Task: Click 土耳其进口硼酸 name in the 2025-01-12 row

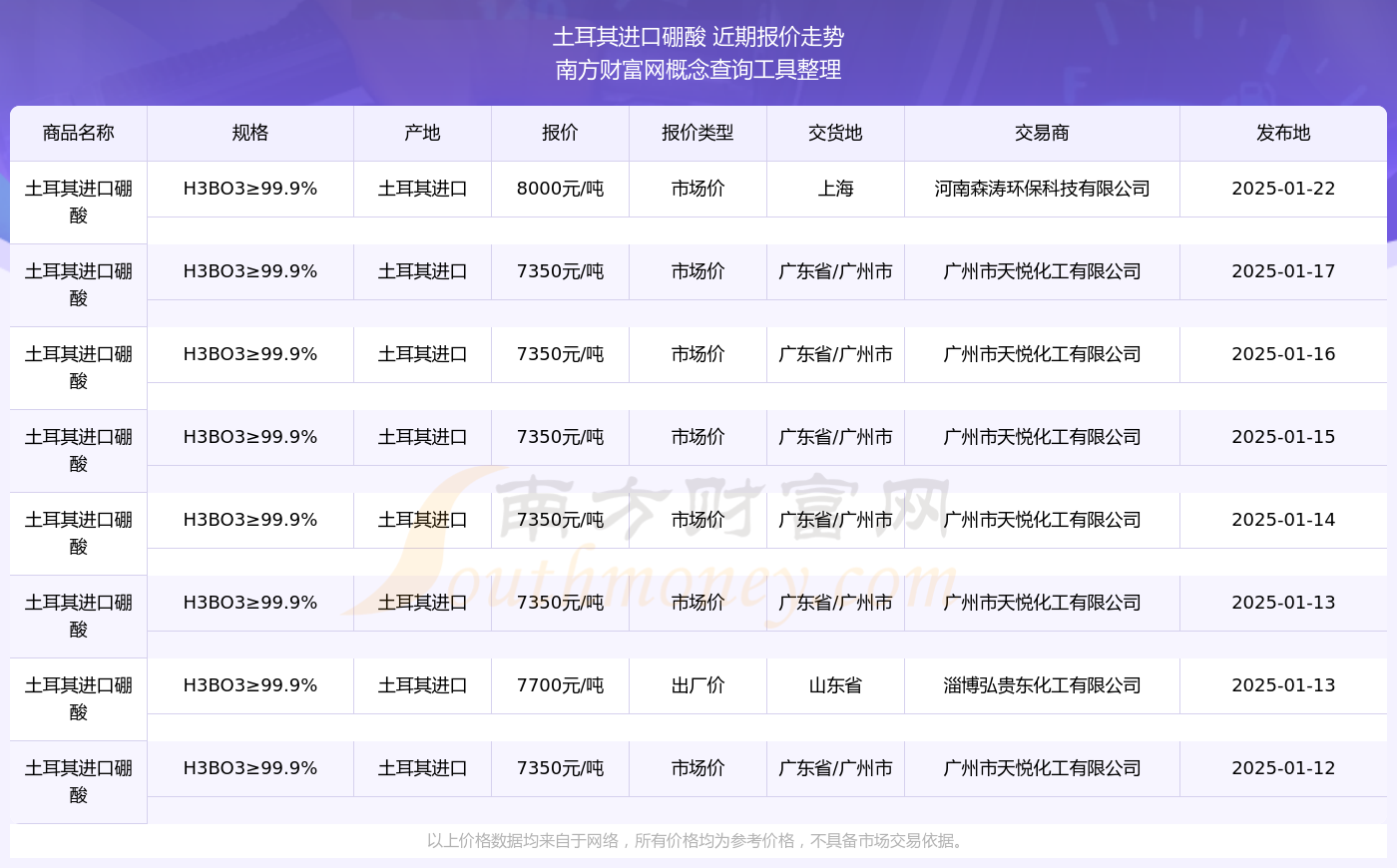Action: 79,781
